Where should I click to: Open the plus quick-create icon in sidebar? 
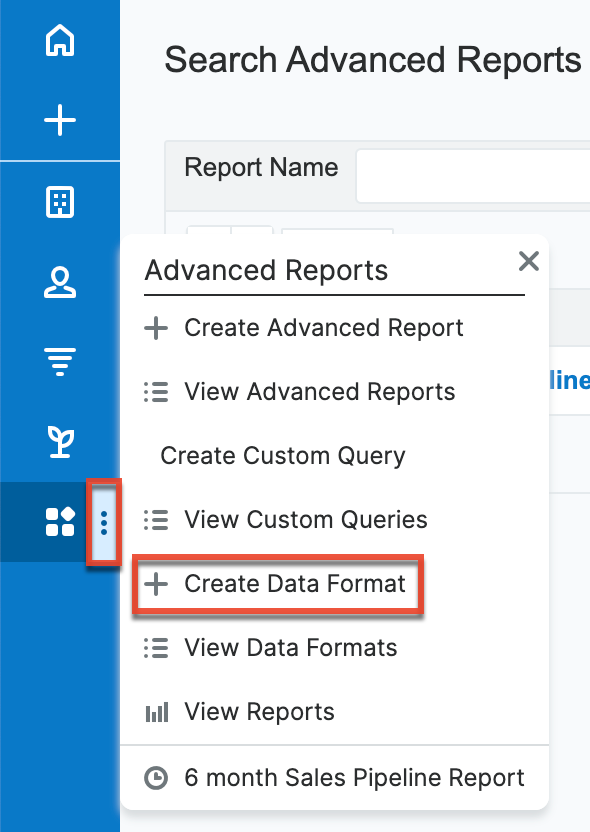tap(60, 119)
